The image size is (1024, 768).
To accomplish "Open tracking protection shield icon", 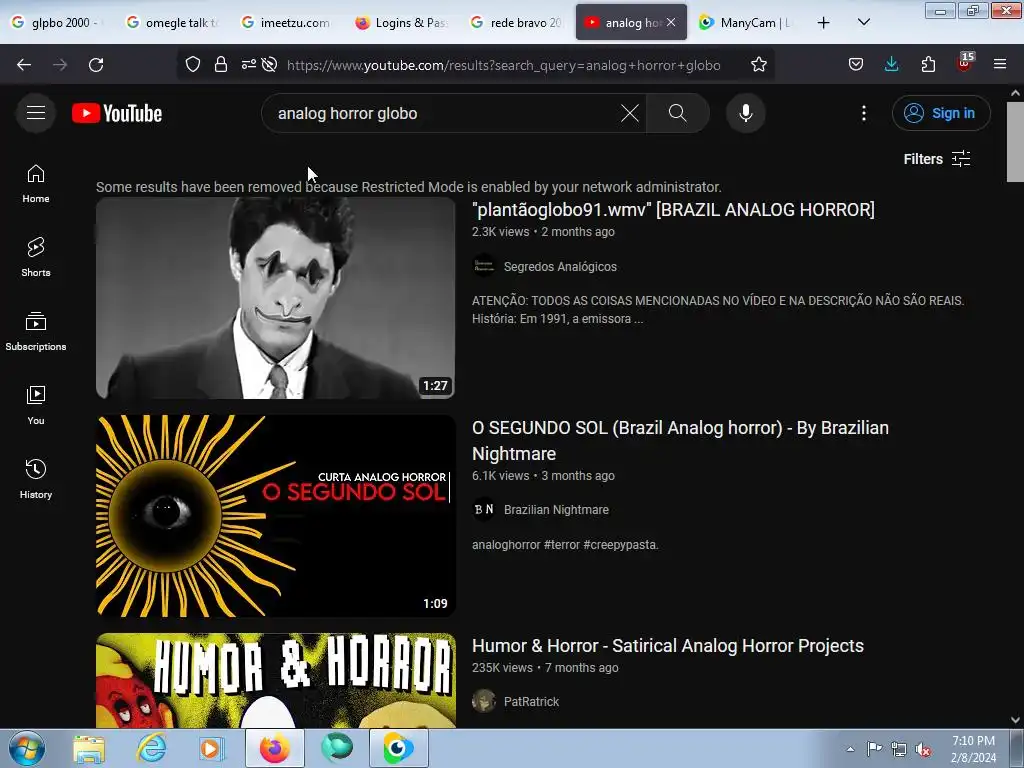I will tap(193, 65).
